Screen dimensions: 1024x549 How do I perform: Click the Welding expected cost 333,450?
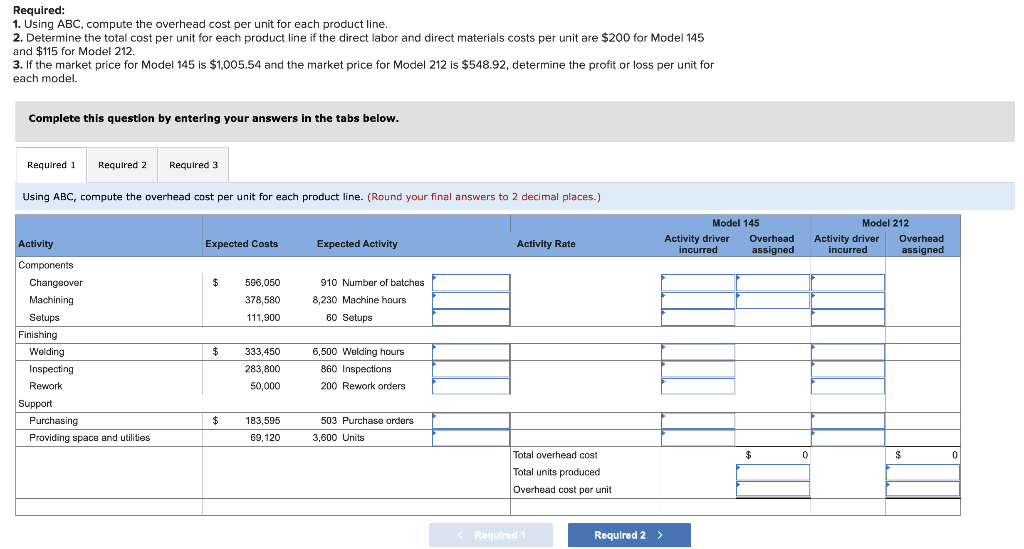pos(262,352)
